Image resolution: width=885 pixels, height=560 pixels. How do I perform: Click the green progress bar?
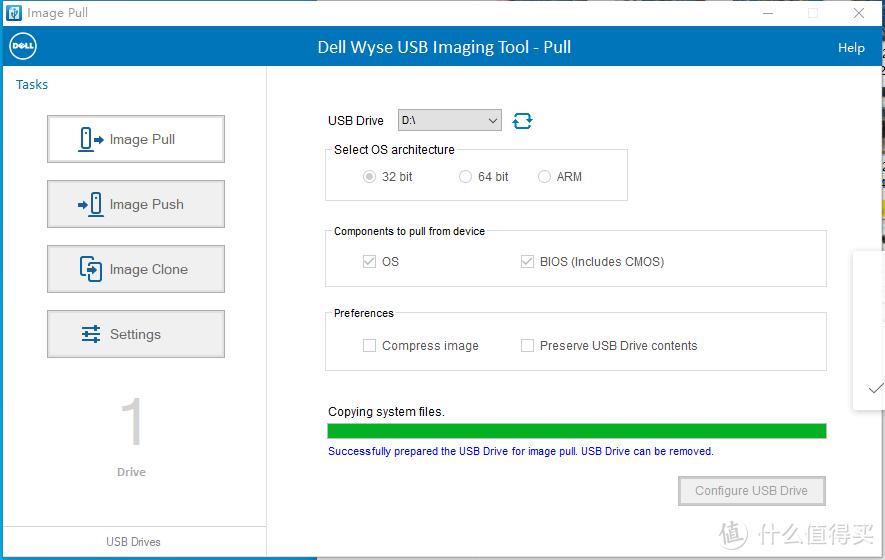pos(576,431)
